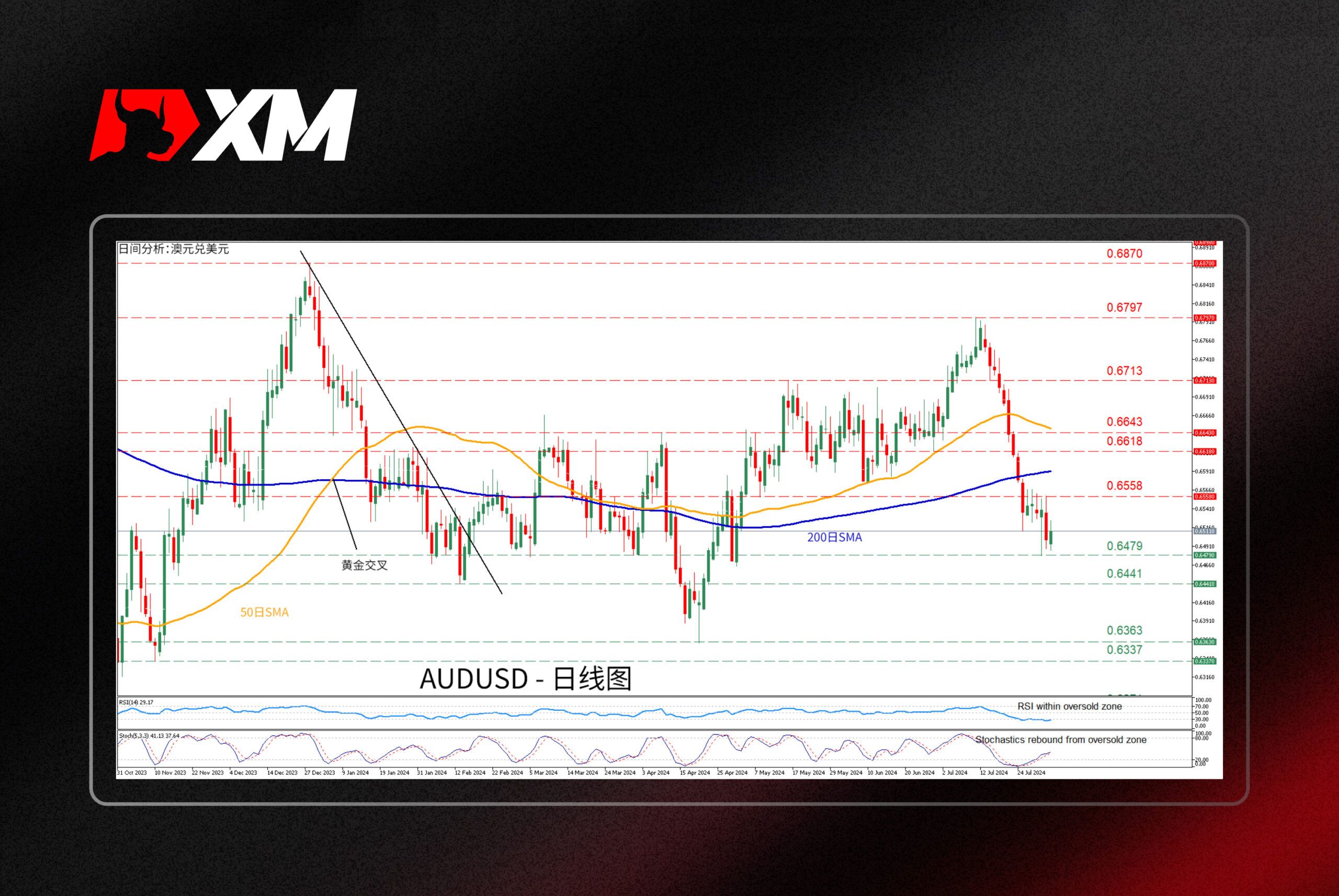Click the '22 Nov 2023' date label
Screen dimensions: 1339x896
(x=208, y=773)
